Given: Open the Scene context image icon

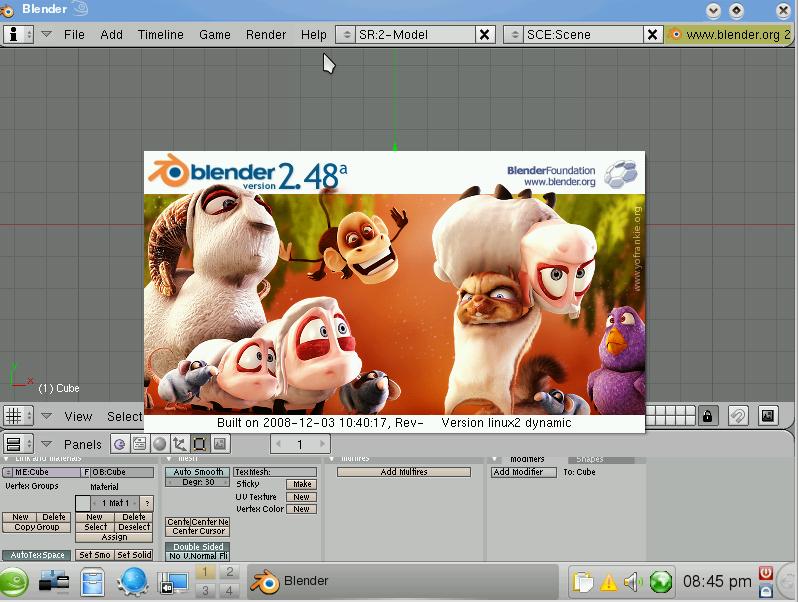Looking at the screenshot, I should 220,444.
